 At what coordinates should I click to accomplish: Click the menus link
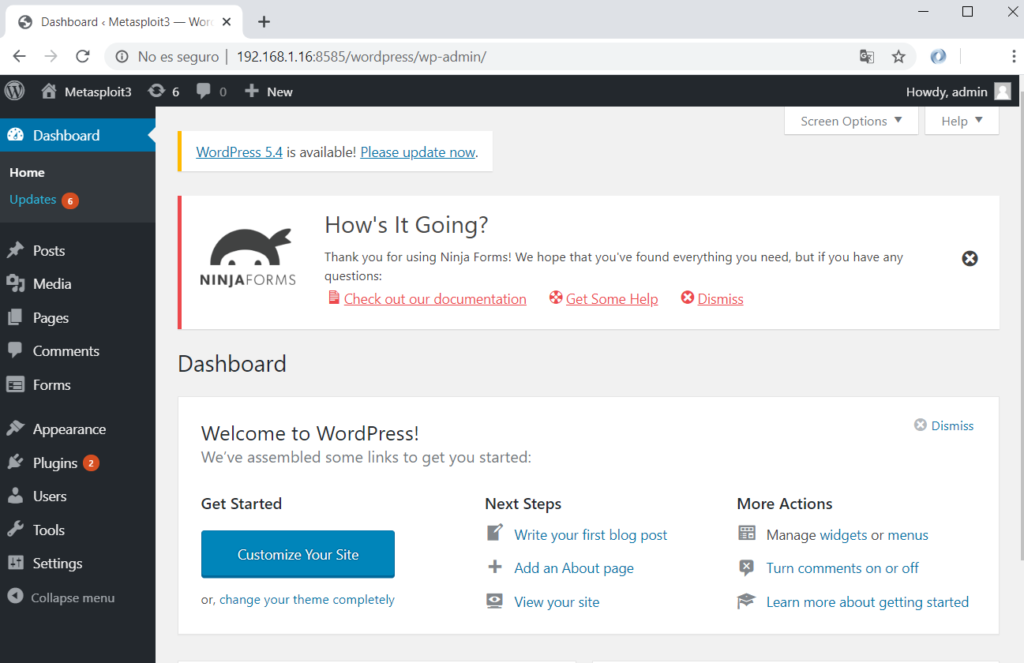[x=908, y=535]
